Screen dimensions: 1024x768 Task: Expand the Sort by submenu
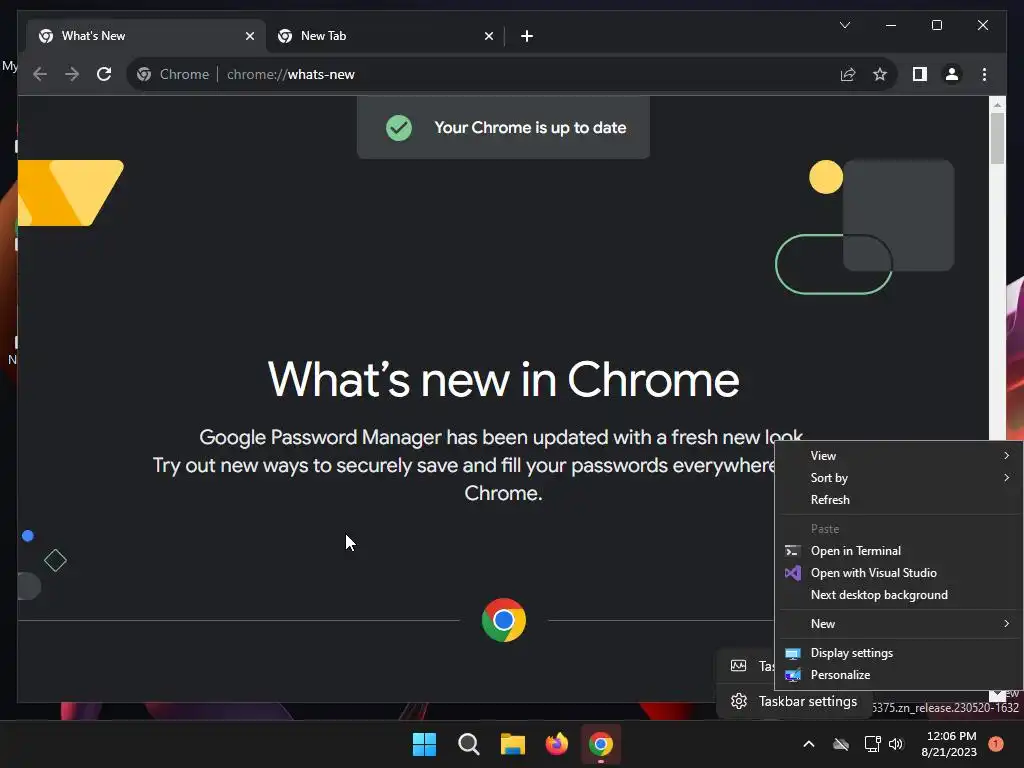[898, 478]
